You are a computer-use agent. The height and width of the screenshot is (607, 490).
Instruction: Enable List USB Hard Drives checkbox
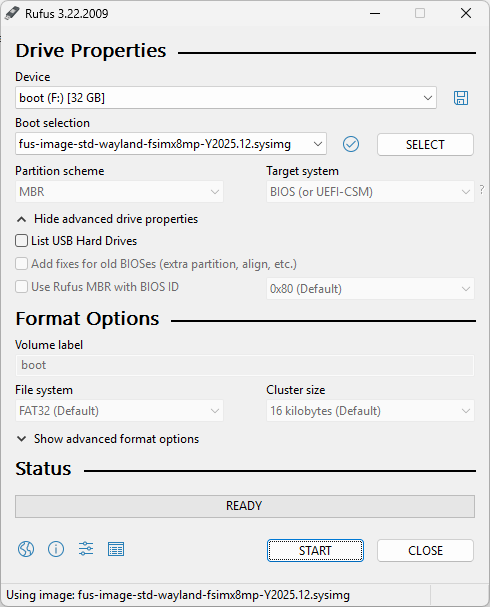[x=21, y=241]
